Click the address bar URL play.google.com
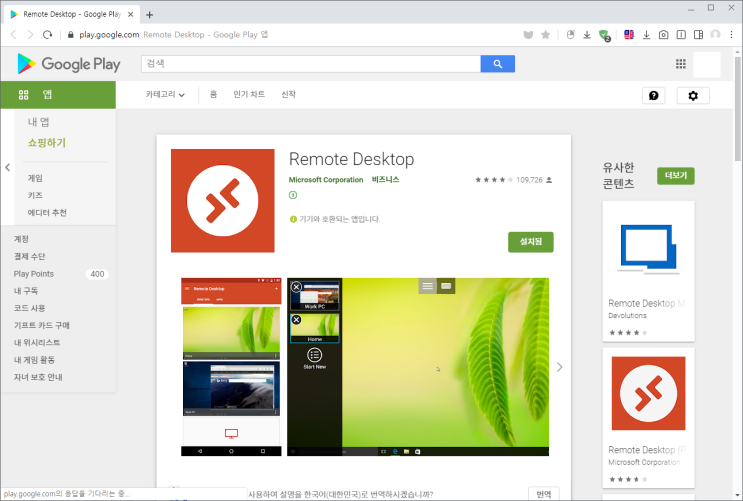 coord(109,35)
